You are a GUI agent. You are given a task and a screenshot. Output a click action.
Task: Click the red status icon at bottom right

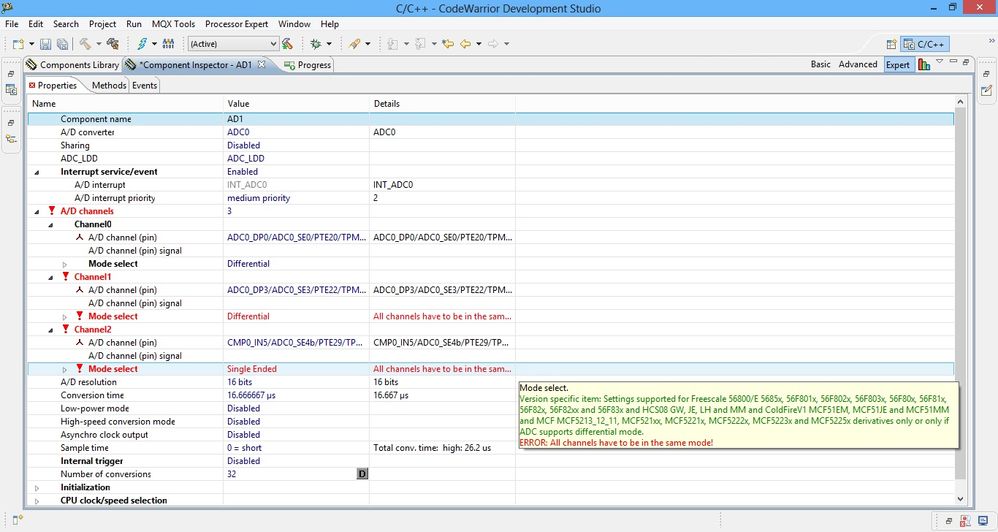click(966, 521)
